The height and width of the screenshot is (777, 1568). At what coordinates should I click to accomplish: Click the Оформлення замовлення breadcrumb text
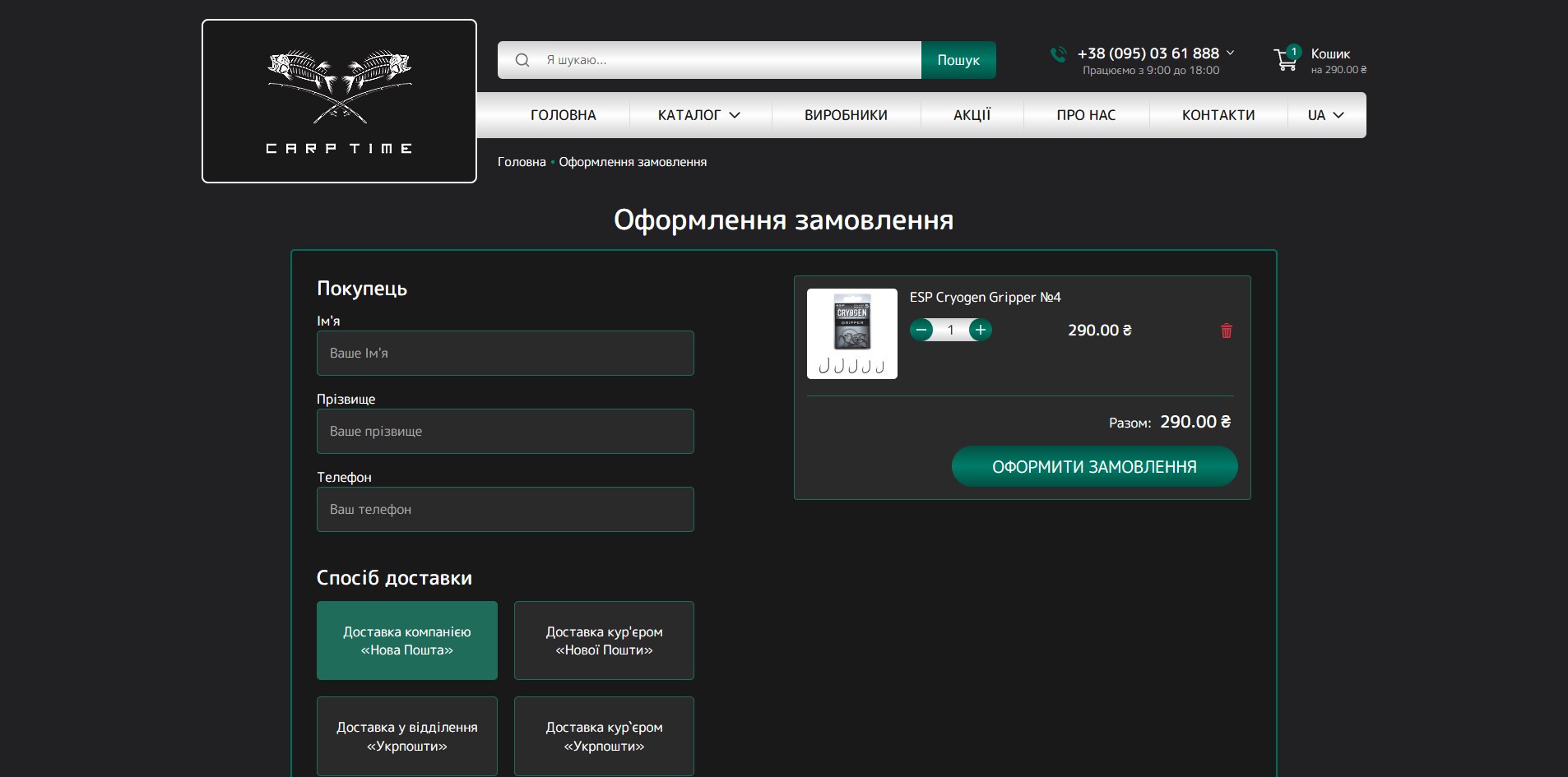(x=633, y=162)
